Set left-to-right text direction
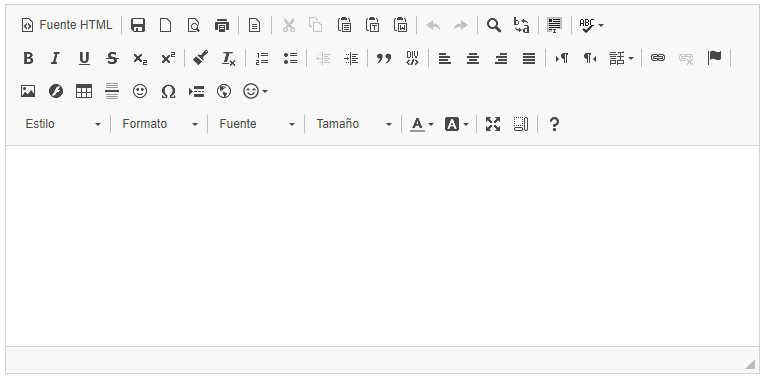Image resolution: width=770 pixels, height=381 pixels. click(562, 58)
